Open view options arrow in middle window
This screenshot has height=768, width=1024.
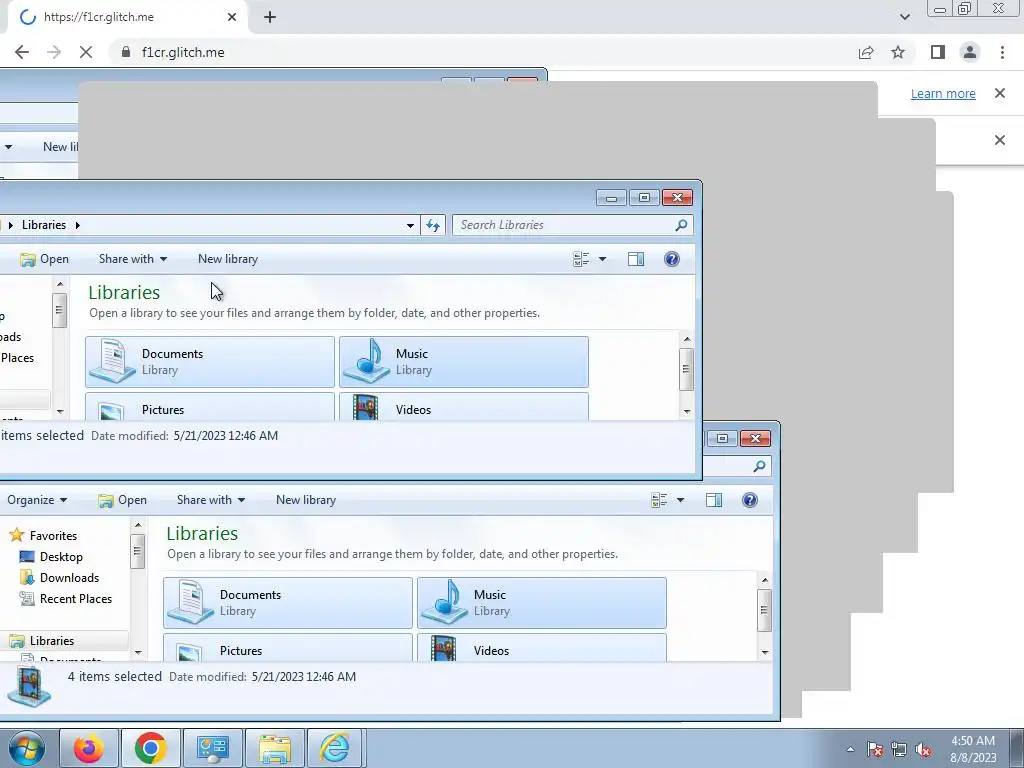pyautogui.click(x=602, y=259)
